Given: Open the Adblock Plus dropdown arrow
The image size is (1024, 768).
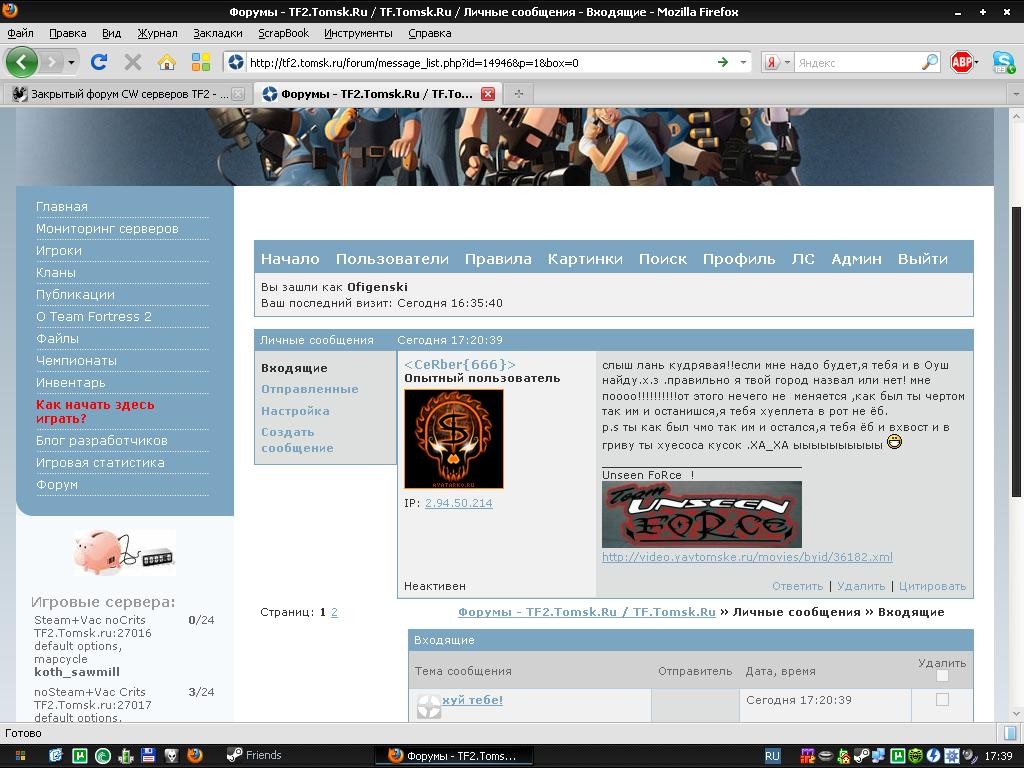Looking at the screenshot, I should 976,63.
